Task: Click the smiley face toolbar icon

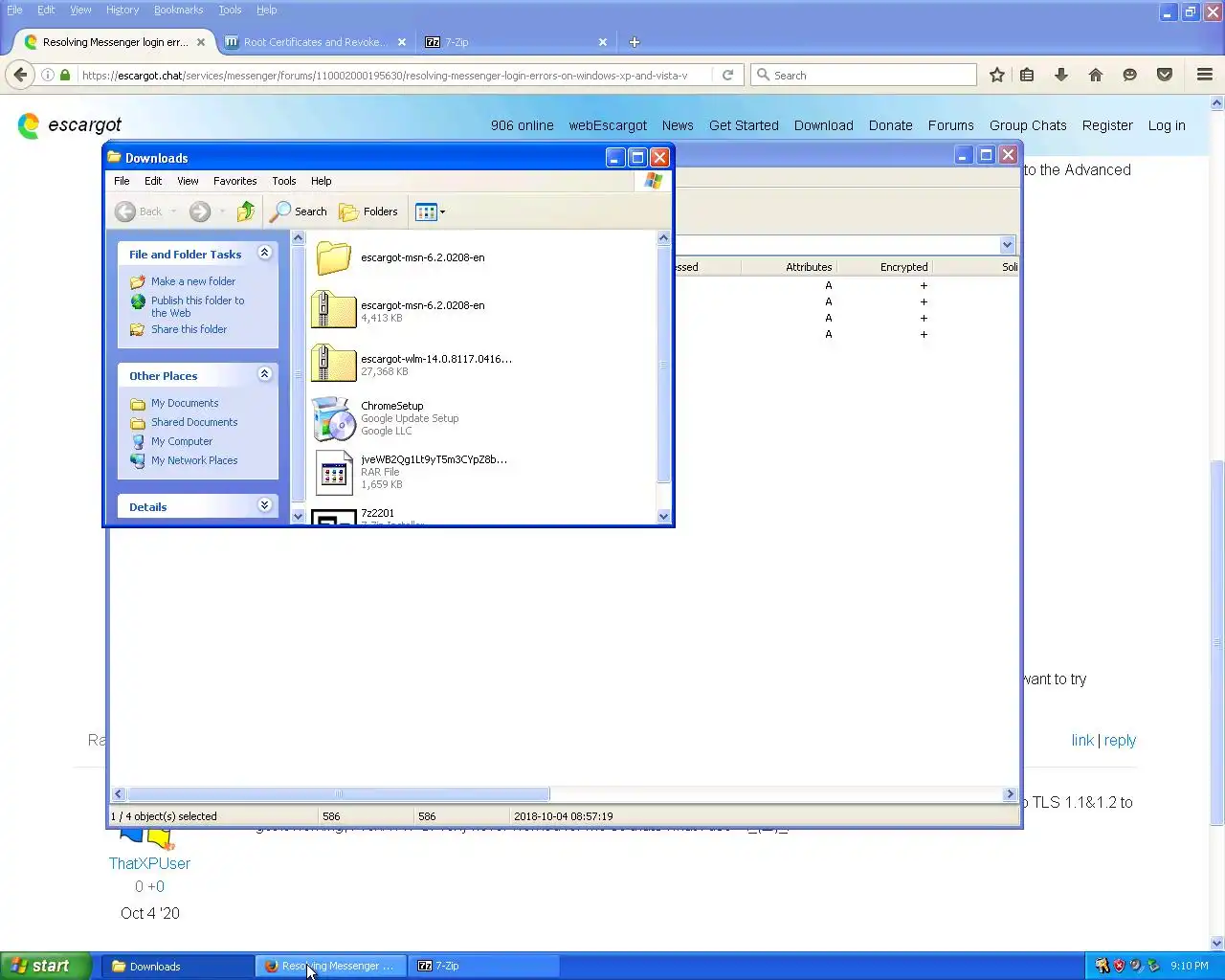Action: pyautogui.click(x=1130, y=75)
